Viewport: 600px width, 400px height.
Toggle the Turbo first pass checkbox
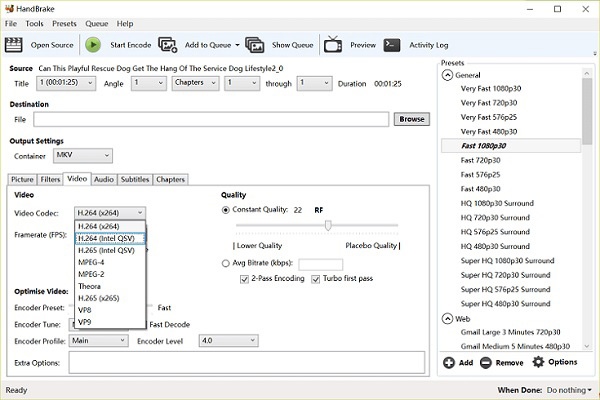click(x=315, y=279)
